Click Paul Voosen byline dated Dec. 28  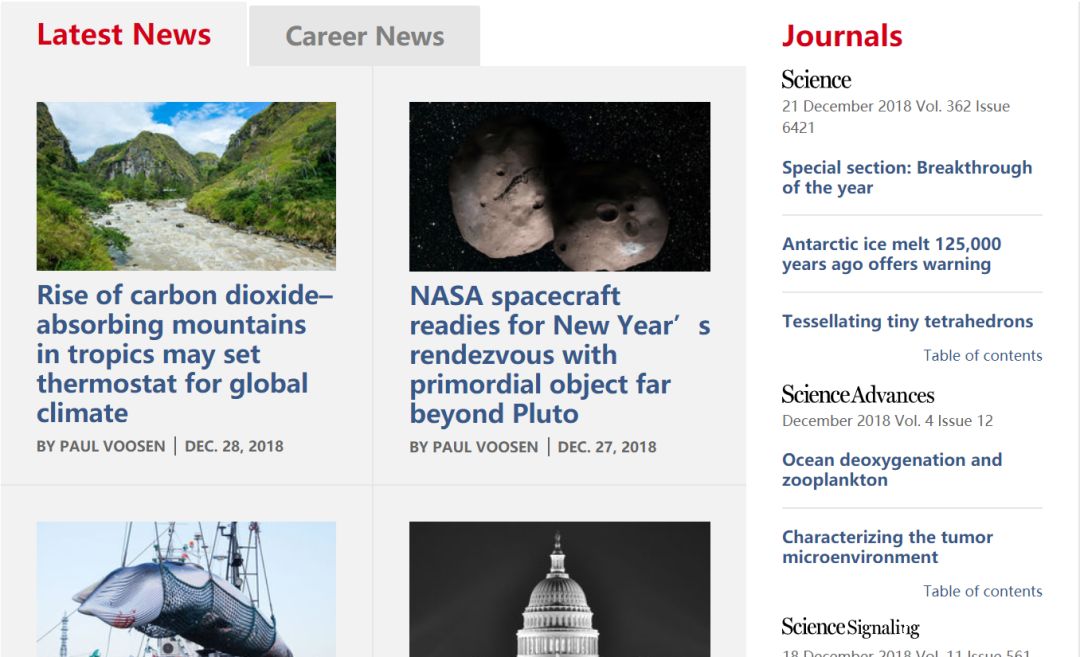click(101, 447)
